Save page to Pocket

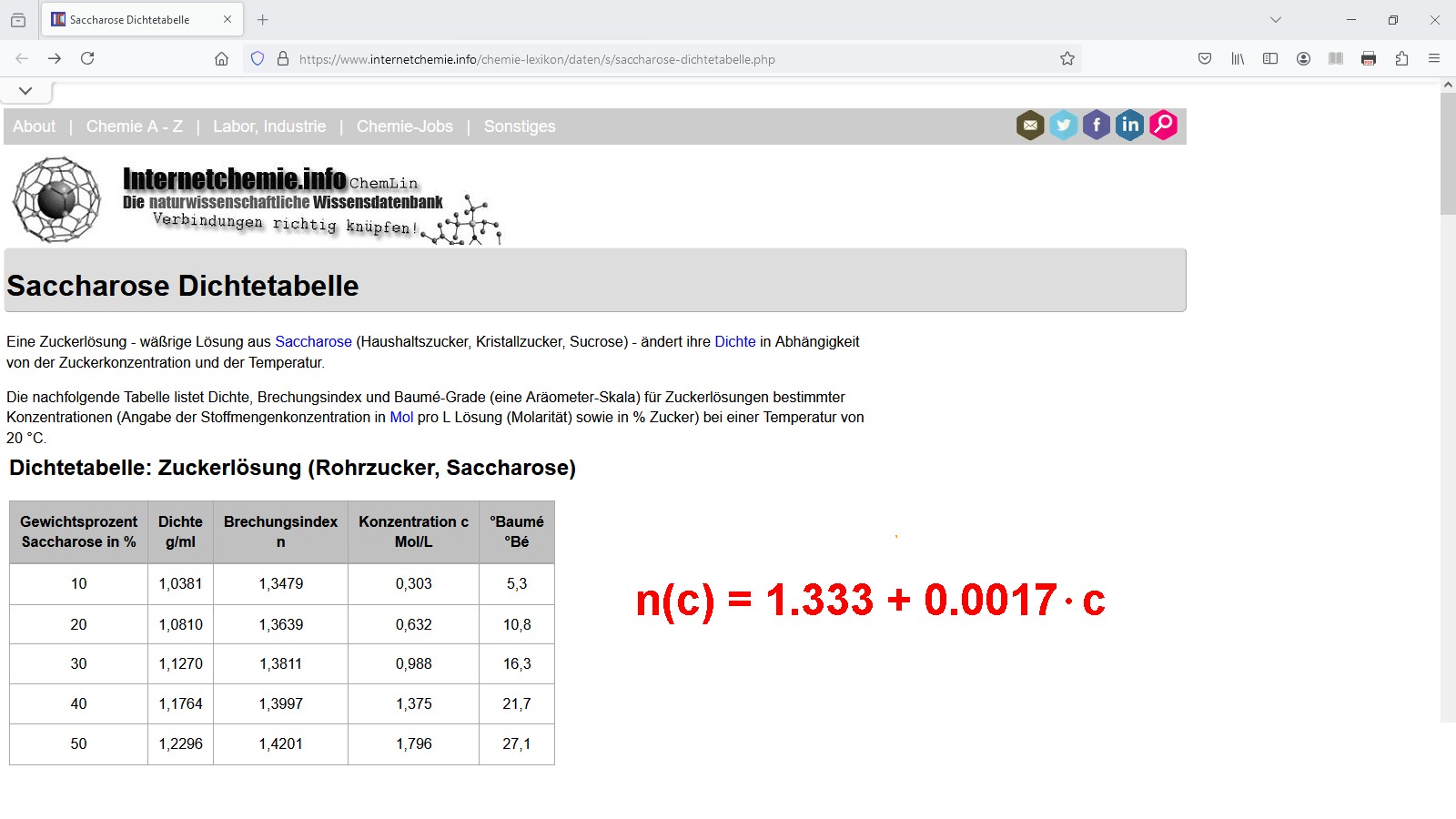1205,58
